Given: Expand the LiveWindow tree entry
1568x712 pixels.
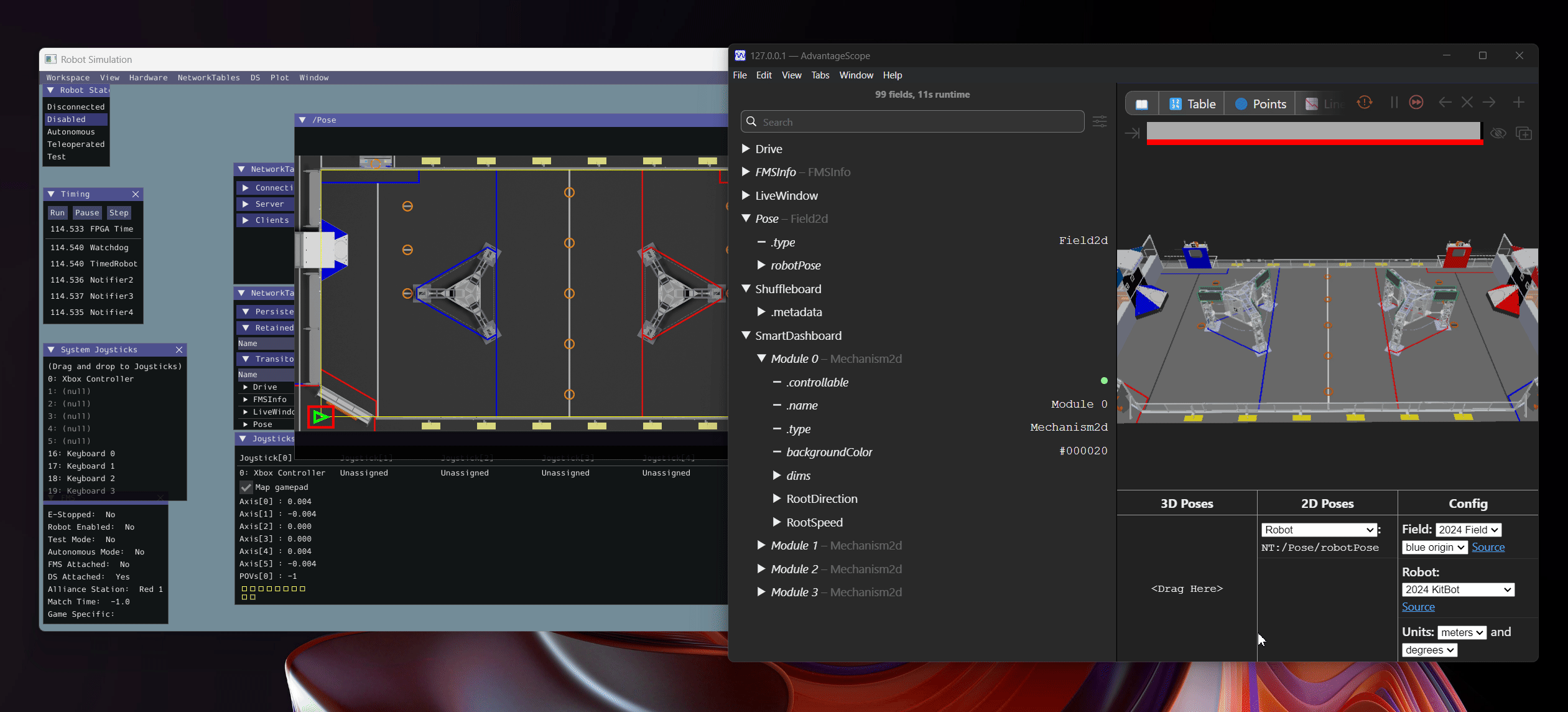Looking at the screenshot, I should click(746, 195).
